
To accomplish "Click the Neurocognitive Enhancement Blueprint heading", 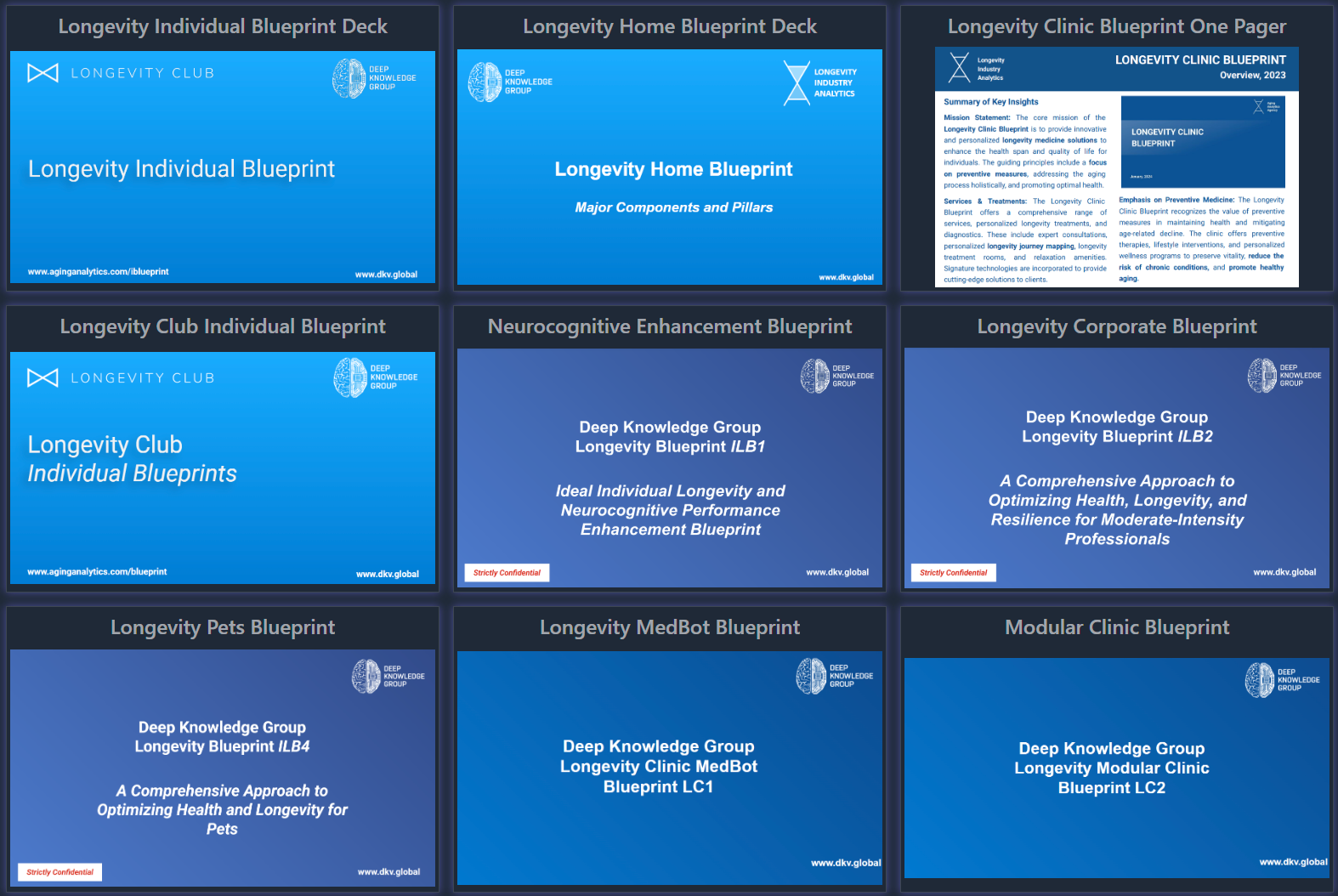I will (x=669, y=326).
